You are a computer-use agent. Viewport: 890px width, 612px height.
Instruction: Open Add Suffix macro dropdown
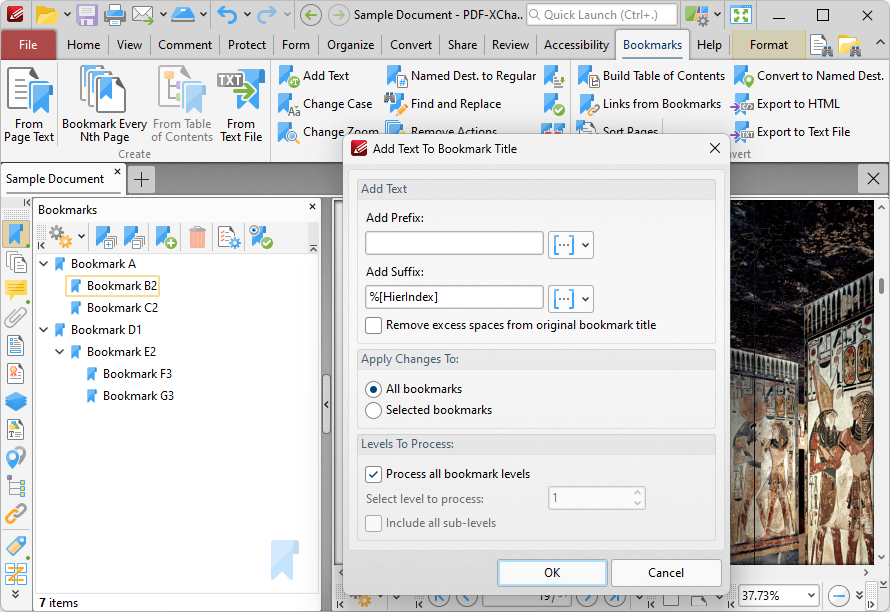[x=570, y=299]
